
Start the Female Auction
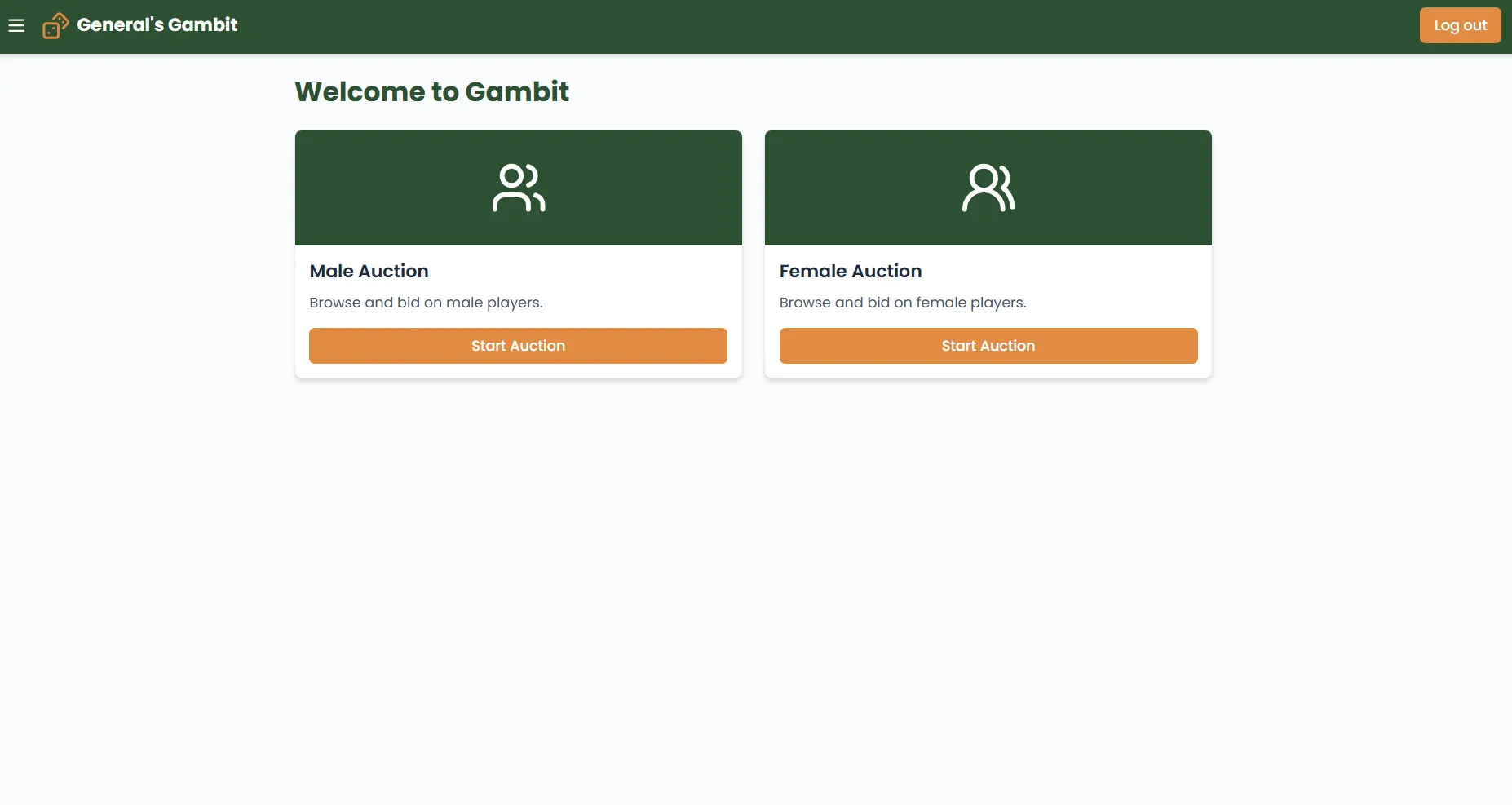pos(988,346)
